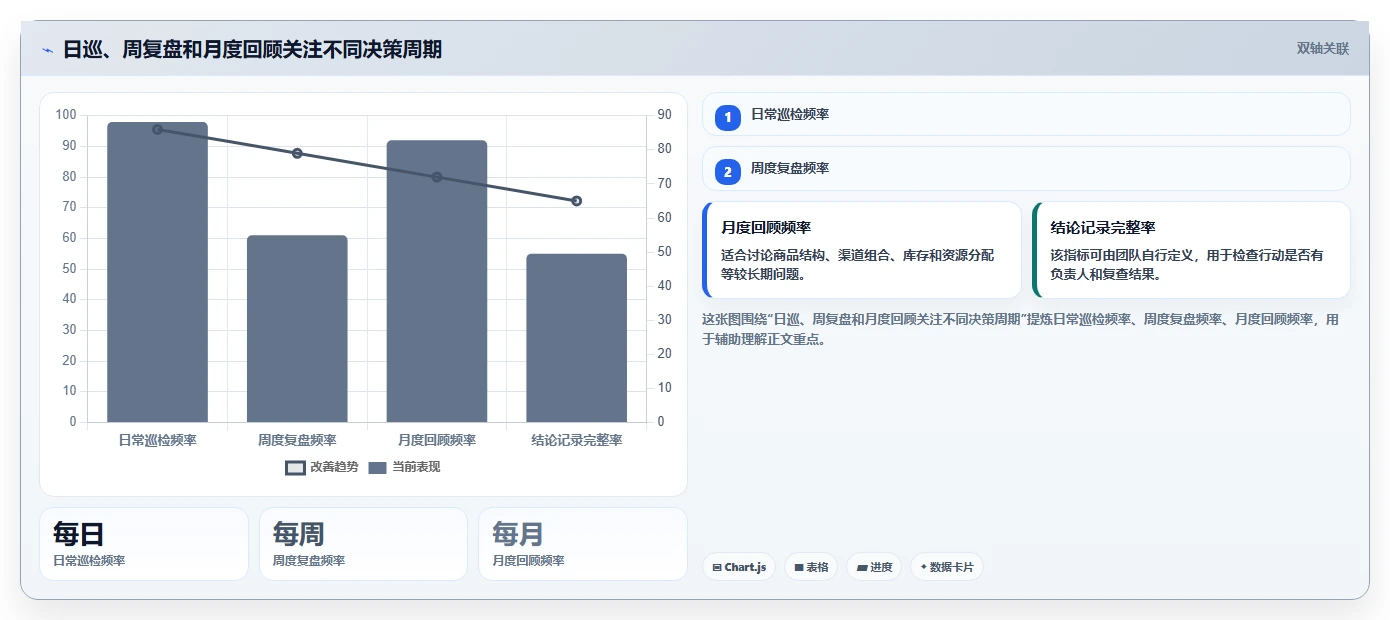Click the trend line point above 日常巡检频率
Screen dimensions: 1390x620
coord(157,129)
